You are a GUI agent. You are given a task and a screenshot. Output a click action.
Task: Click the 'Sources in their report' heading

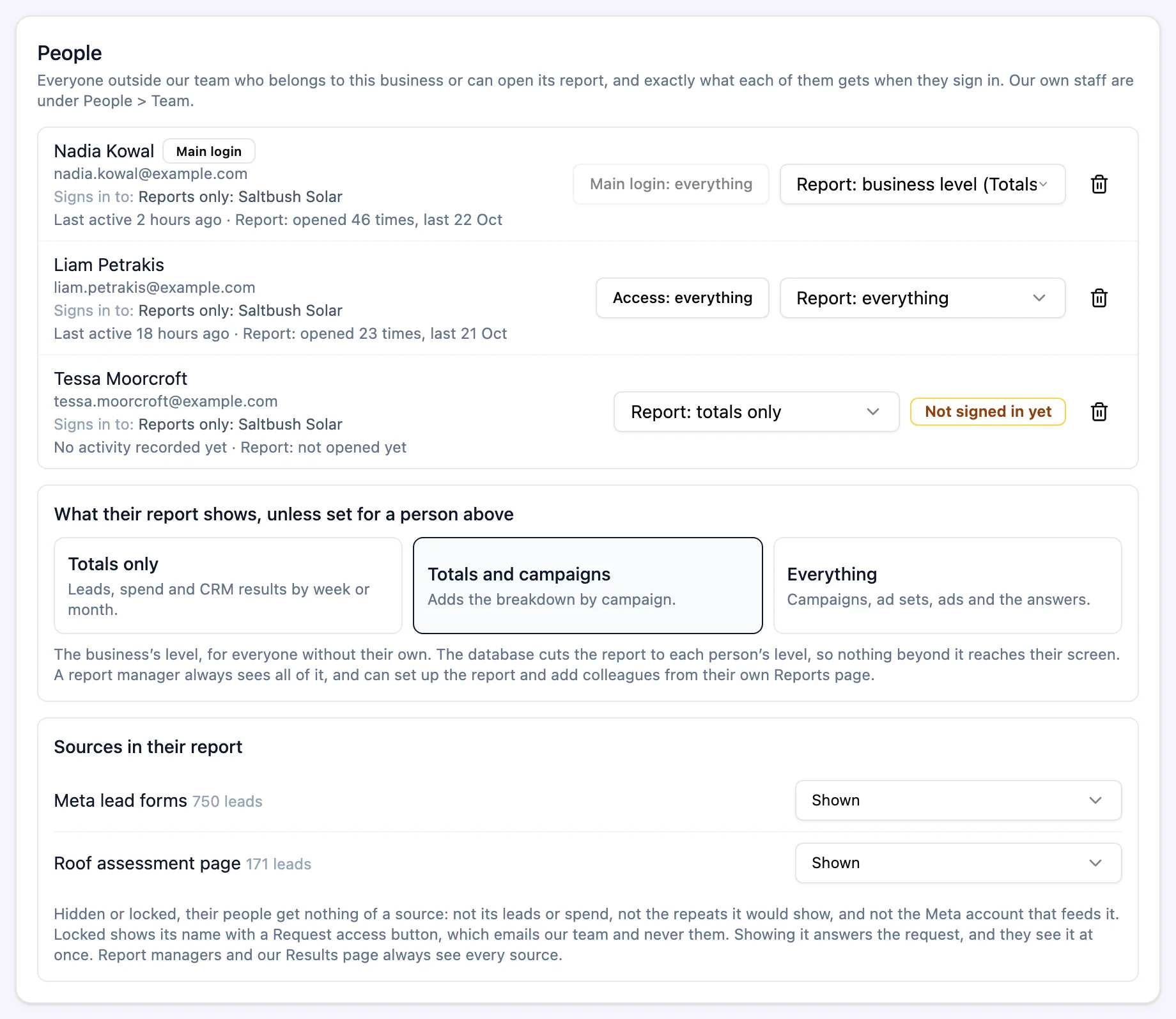click(x=148, y=747)
